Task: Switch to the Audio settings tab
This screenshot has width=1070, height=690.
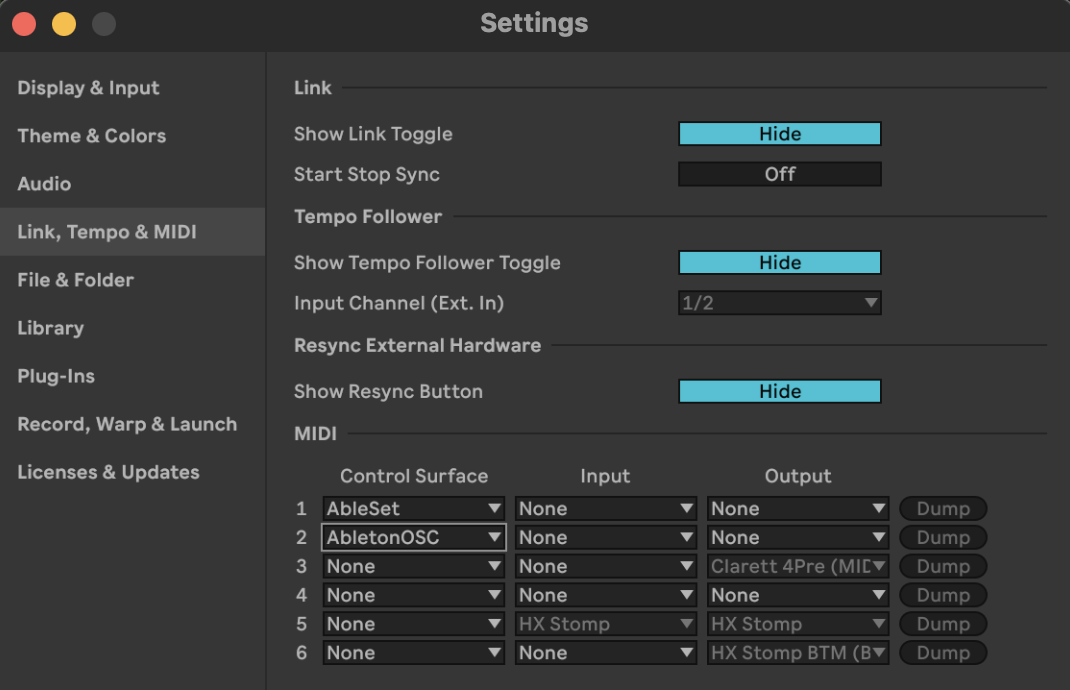Action: (44, 184)
